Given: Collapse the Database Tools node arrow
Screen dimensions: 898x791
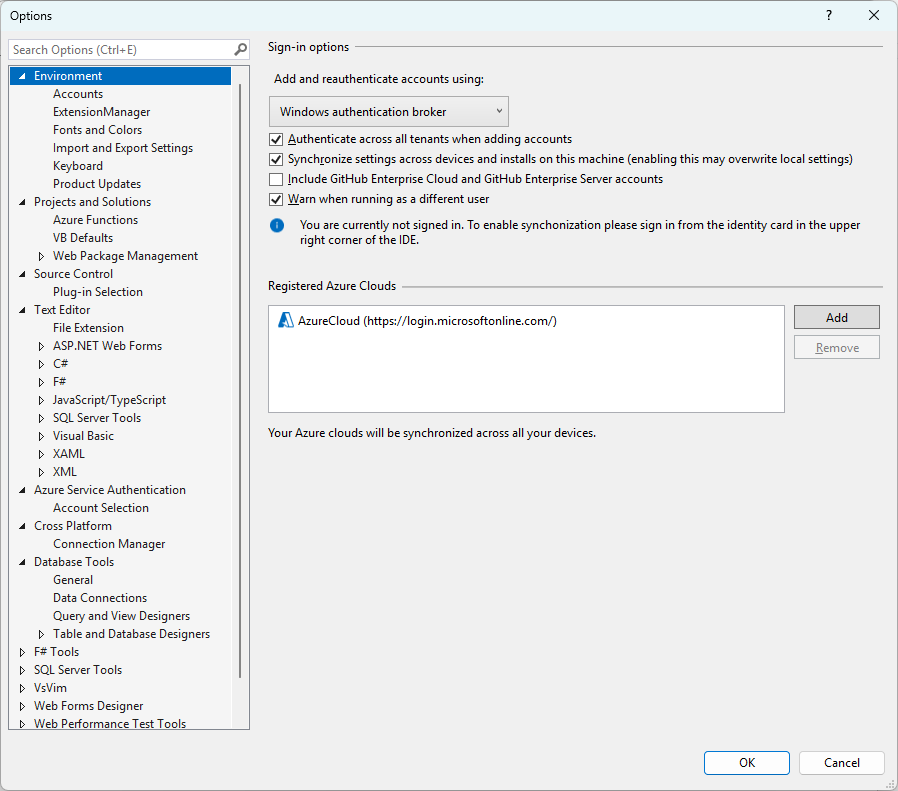Looking at the screenshot, I should point(22,562).
